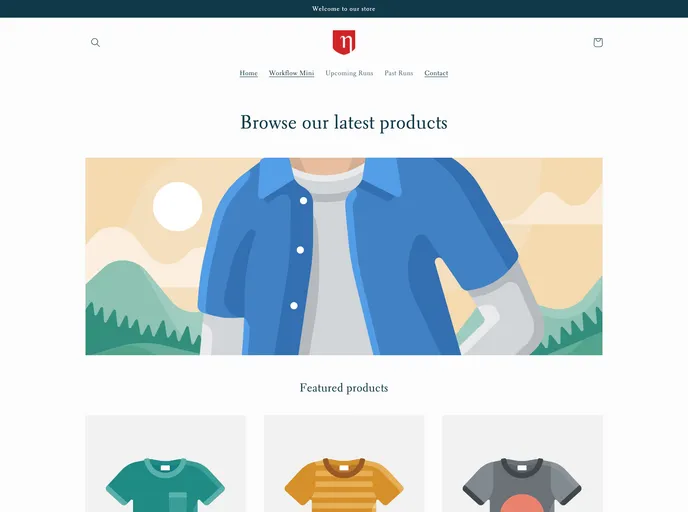The image size is (688, 512).
Task: Click the red shield store logo
Action: coord(344,42)
